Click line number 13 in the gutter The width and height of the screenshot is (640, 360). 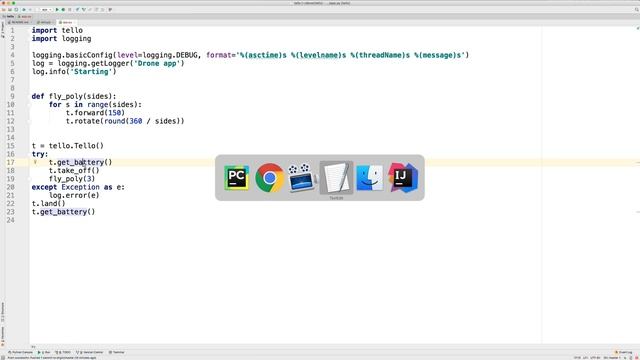click(10, 129)
